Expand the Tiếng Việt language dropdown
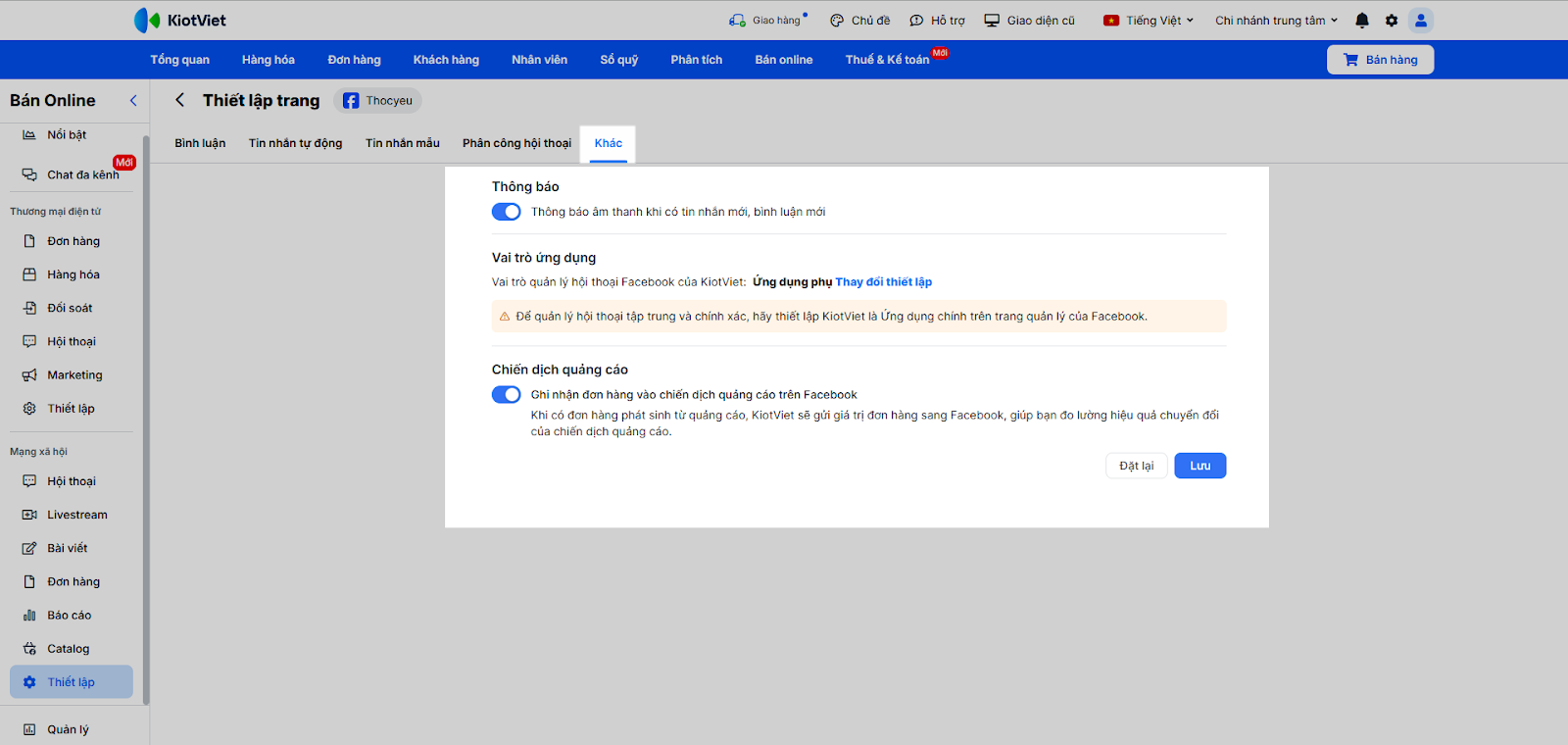This screenshot has width=1568, height=745. click(1149, 21)
